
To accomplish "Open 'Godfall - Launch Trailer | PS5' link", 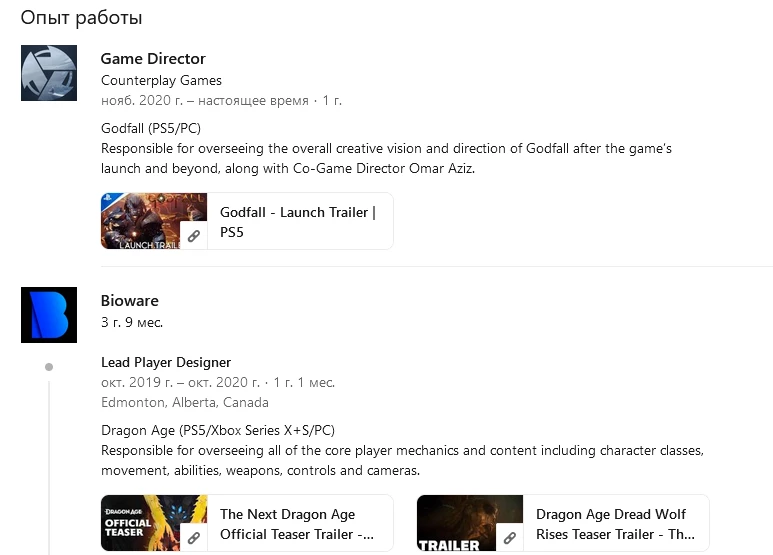I will click(298, 222).
